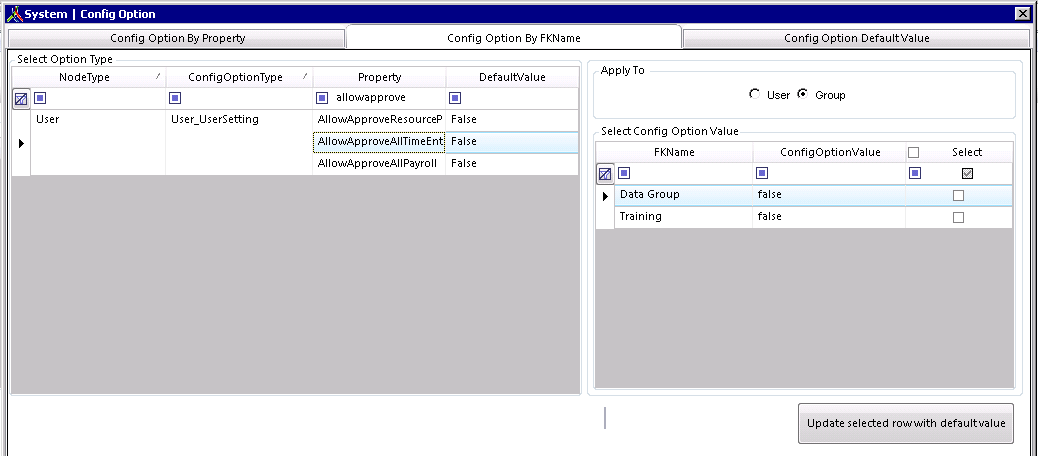
Task: Click the NodeType filter condition icon
Action: 41,98
